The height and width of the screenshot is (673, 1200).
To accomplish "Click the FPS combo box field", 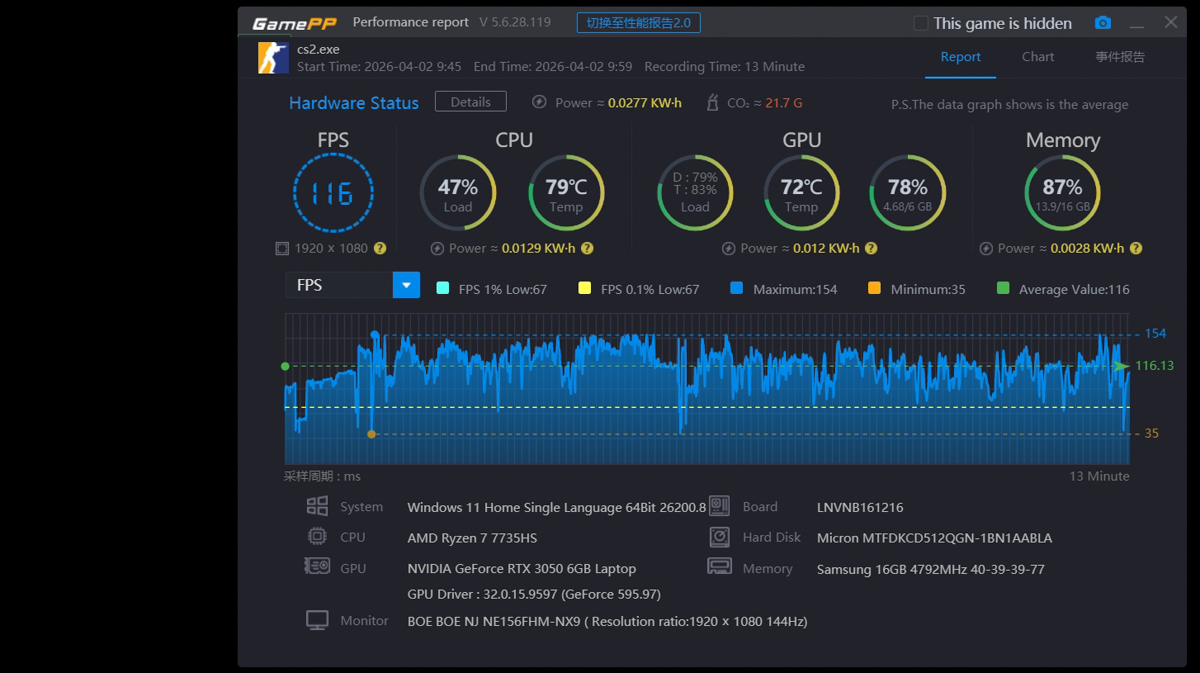I will tap(338, 285).
